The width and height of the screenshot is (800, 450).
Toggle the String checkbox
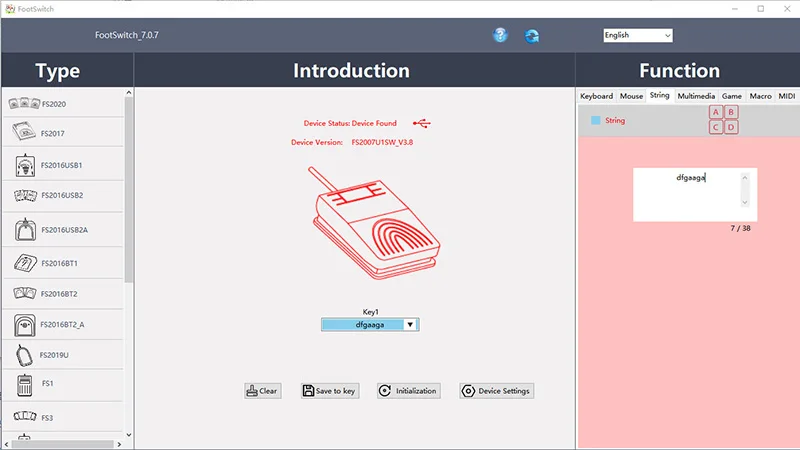(x=596, y=121)
